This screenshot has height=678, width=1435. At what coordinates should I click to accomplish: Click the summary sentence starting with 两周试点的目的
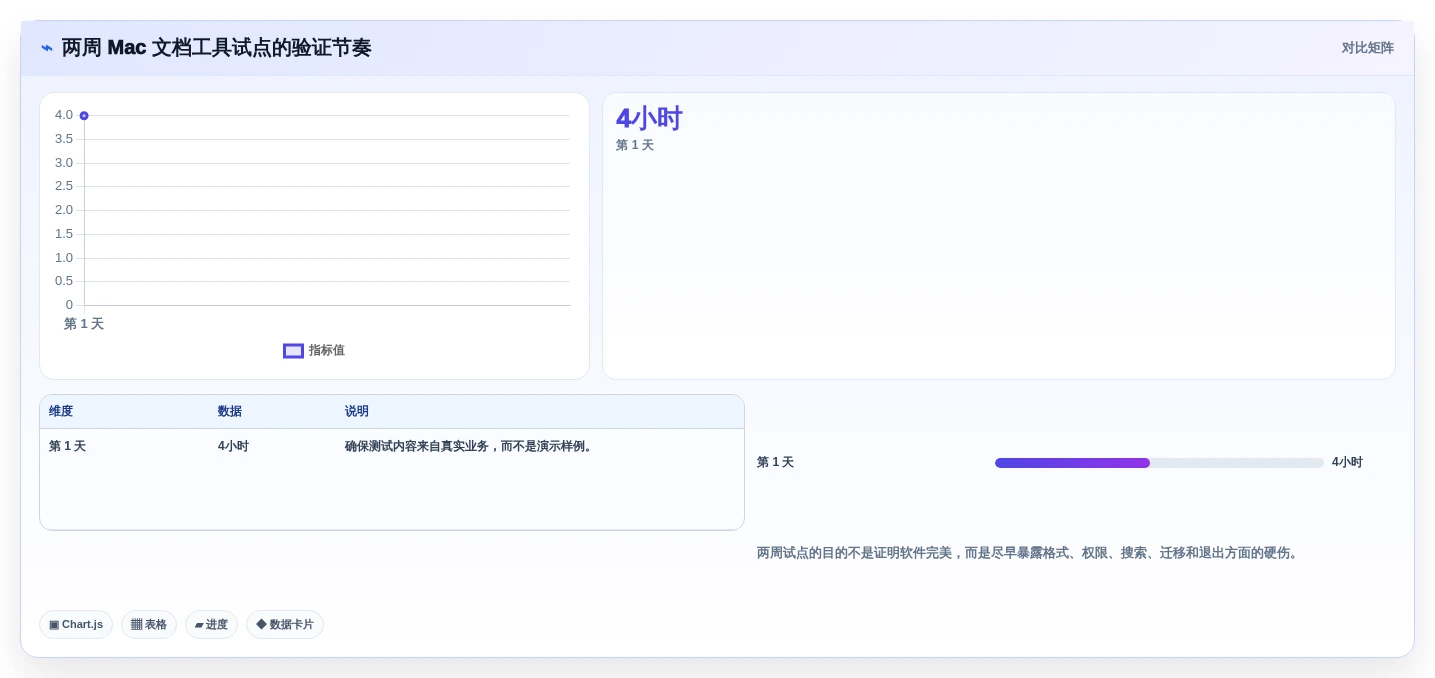pyautogui.click(x=1029, y=553)
